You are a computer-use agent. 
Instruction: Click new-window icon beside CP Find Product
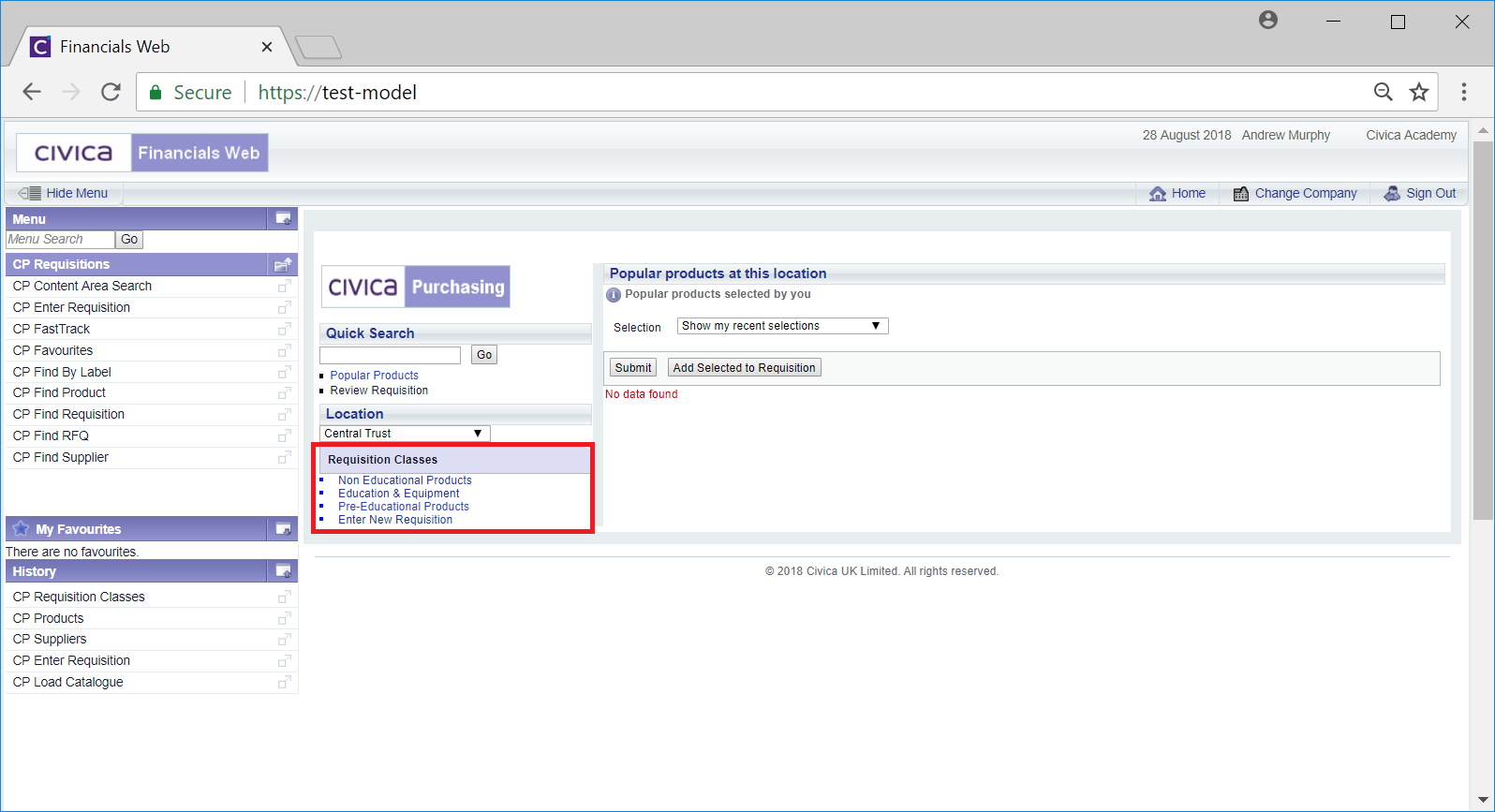pyautogui.click(x=284, y=392)
